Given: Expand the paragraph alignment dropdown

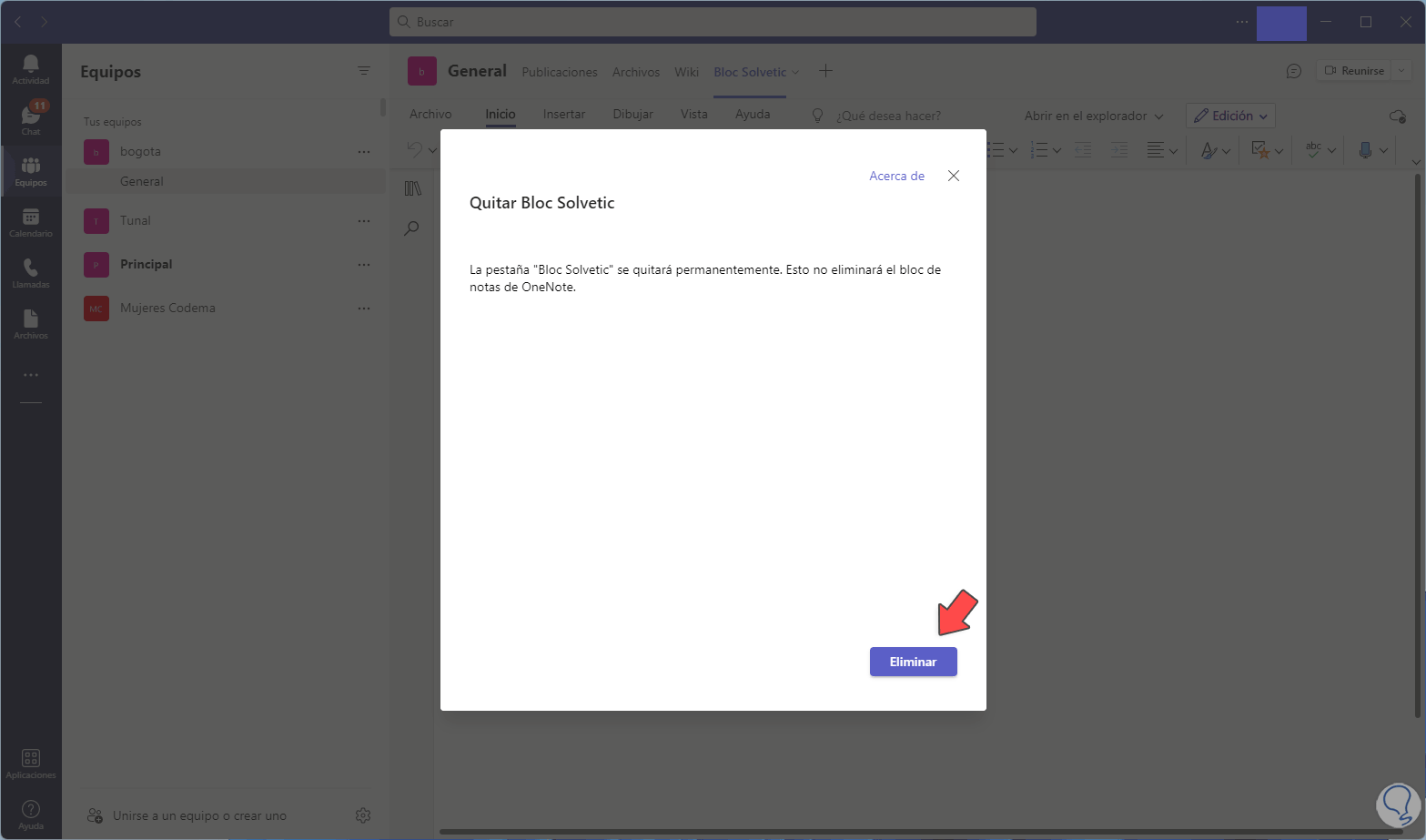Looking at the screenshot, I should [x=1173, y=151].
